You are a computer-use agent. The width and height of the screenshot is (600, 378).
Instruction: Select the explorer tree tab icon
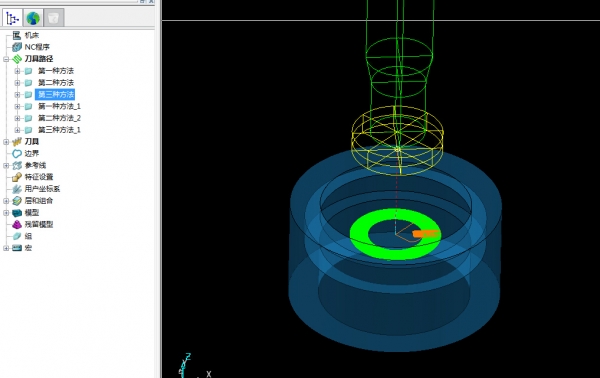tap(12, 18)
